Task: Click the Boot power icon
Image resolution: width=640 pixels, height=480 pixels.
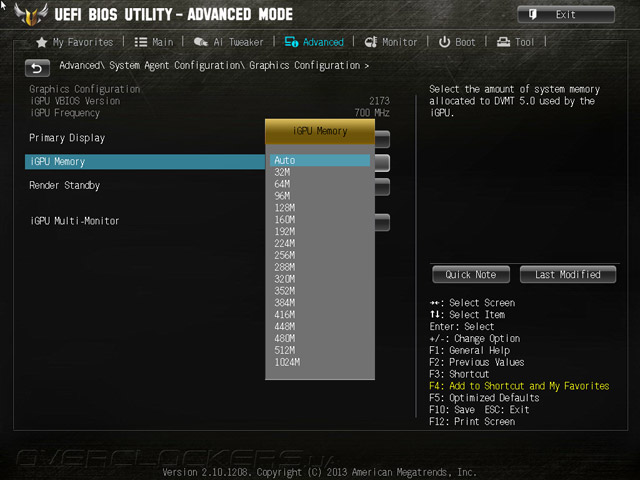Action: (444, 42)
